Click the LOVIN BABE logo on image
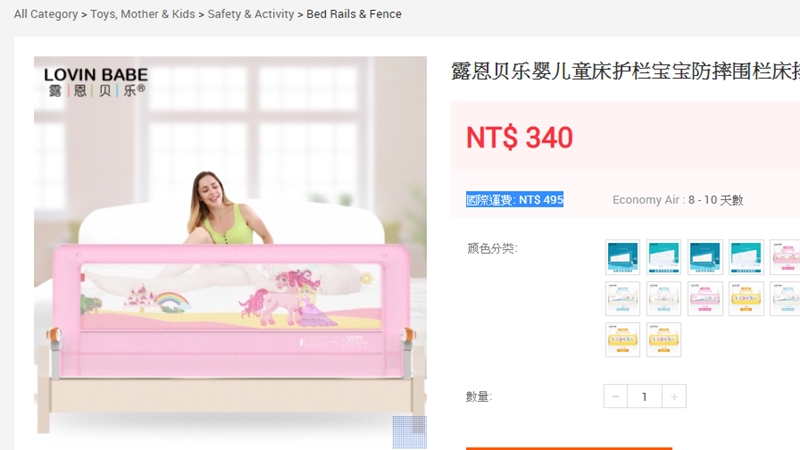This screenshot has height=450, width=800. coord(96,82)
